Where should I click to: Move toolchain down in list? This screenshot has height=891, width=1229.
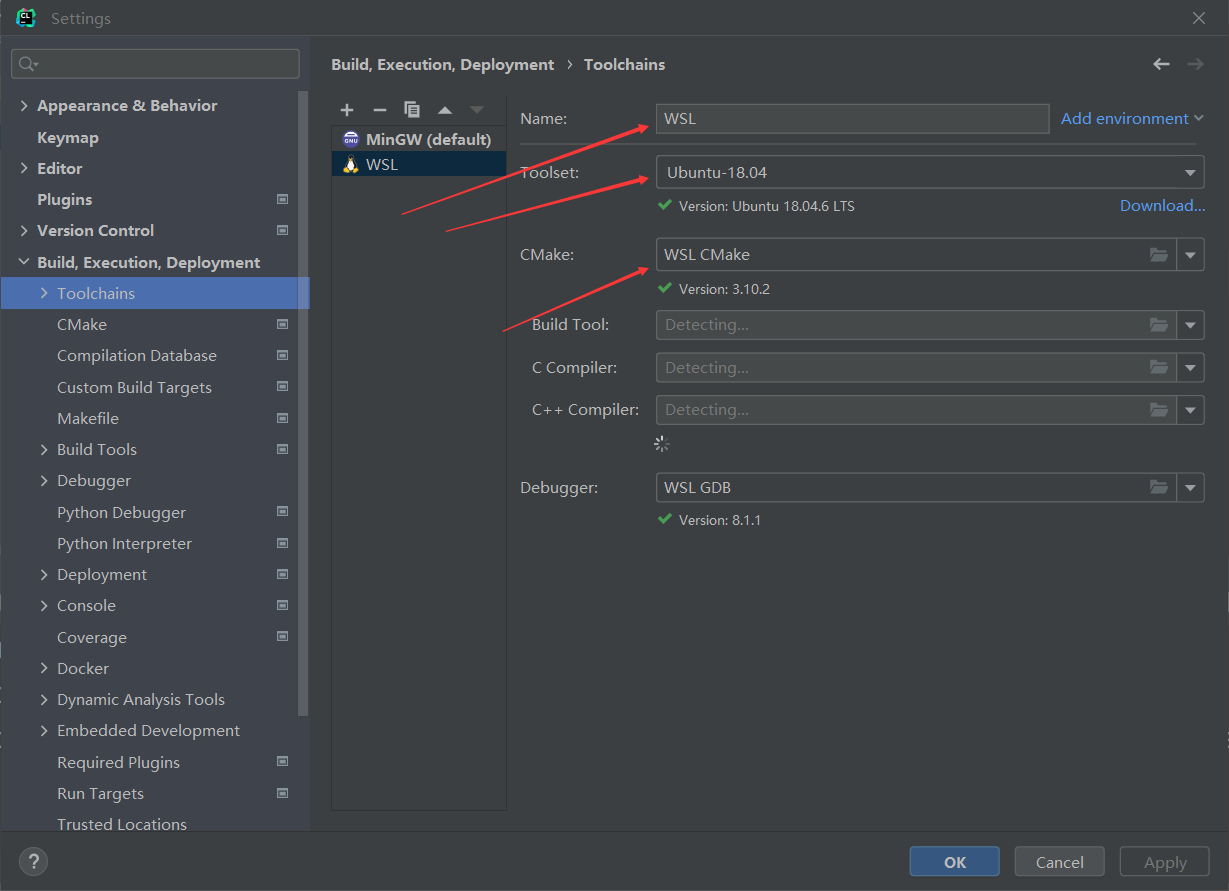point(477,110)
